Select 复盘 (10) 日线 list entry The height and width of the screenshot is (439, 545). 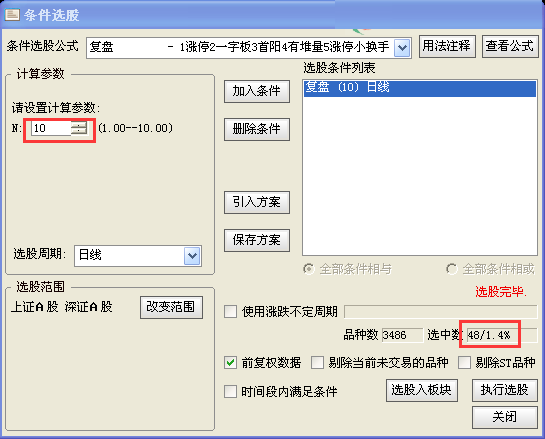click(420, 88)
